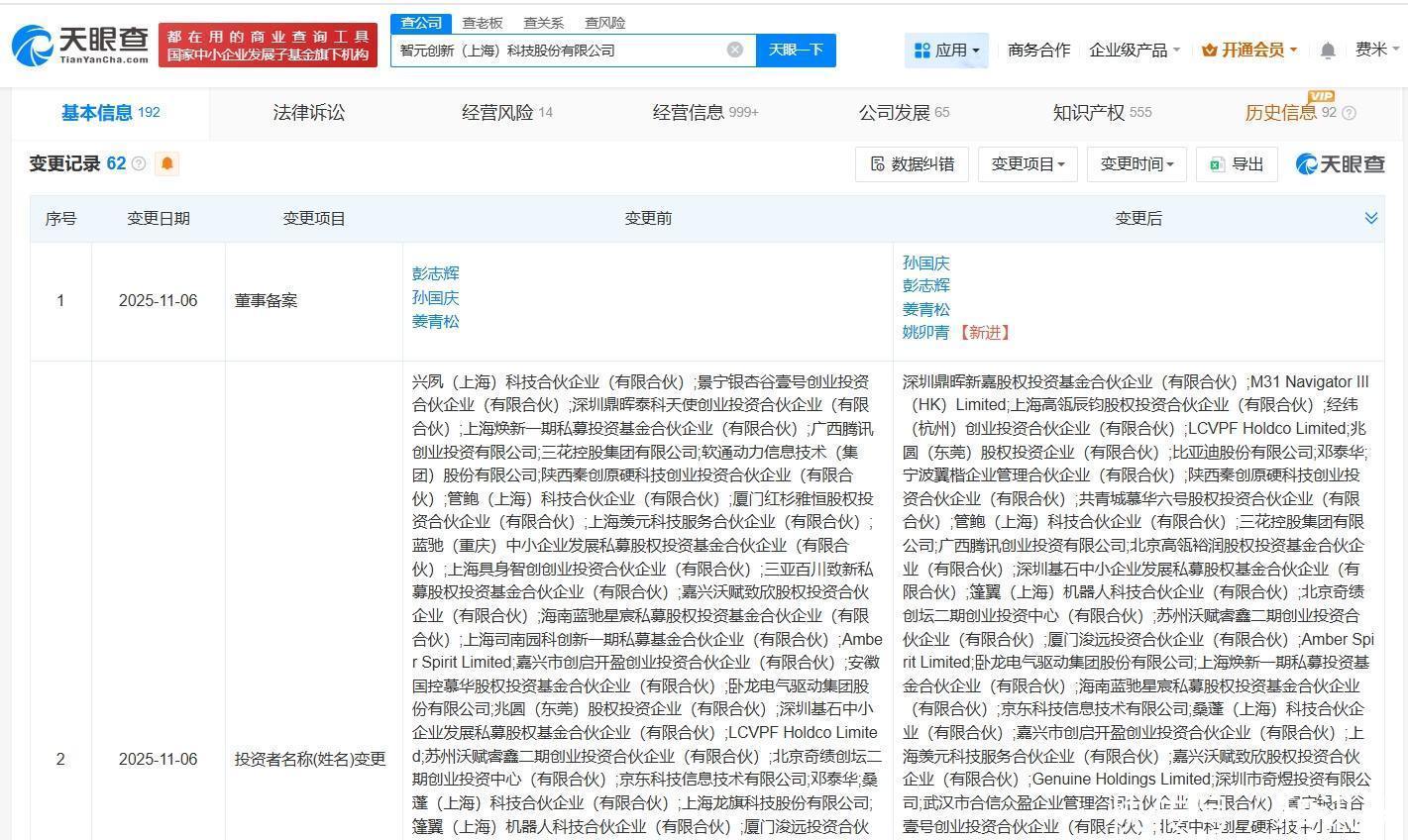This screenshot has height=840, width=1408.
Task: Click the 导出 export button
Action: 1237,164
